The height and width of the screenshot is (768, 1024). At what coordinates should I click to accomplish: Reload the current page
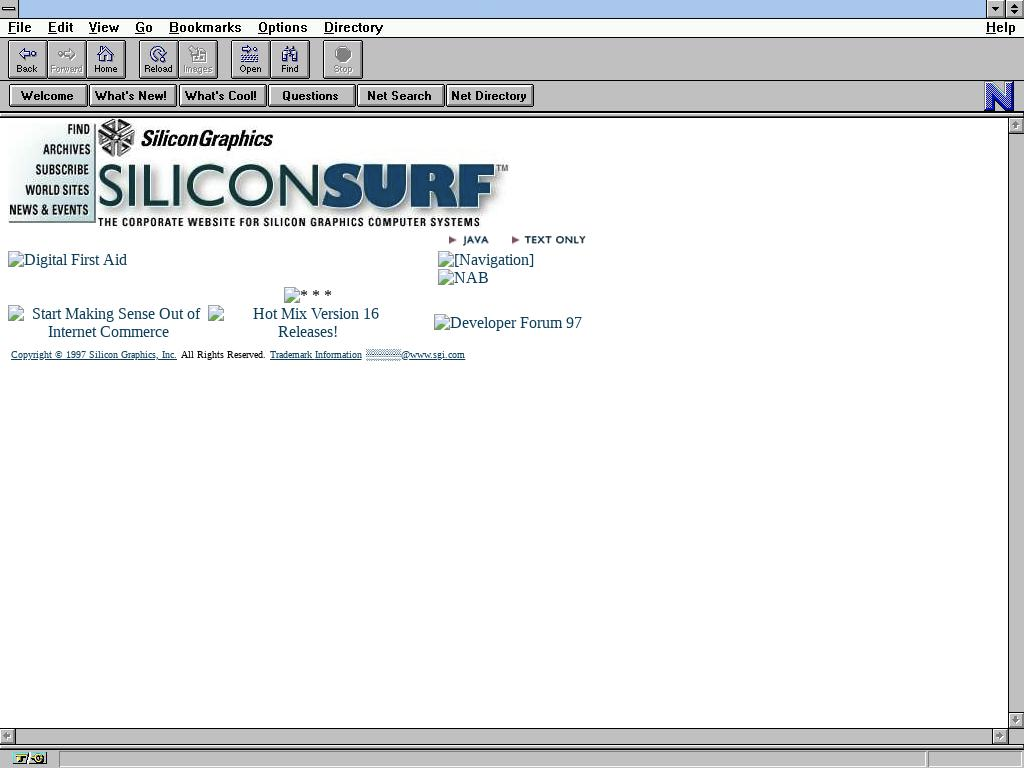158,59
